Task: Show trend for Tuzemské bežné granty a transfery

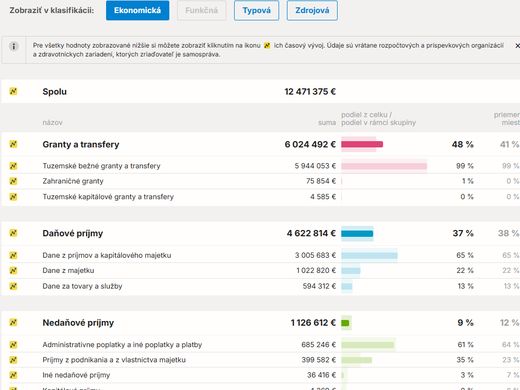Action: (x=13, y=166)
